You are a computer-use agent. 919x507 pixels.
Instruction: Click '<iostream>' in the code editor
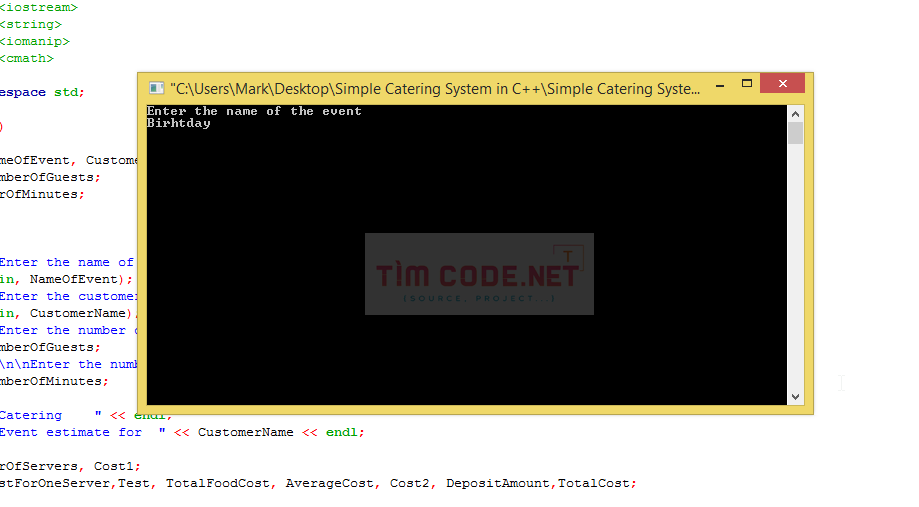38,8
